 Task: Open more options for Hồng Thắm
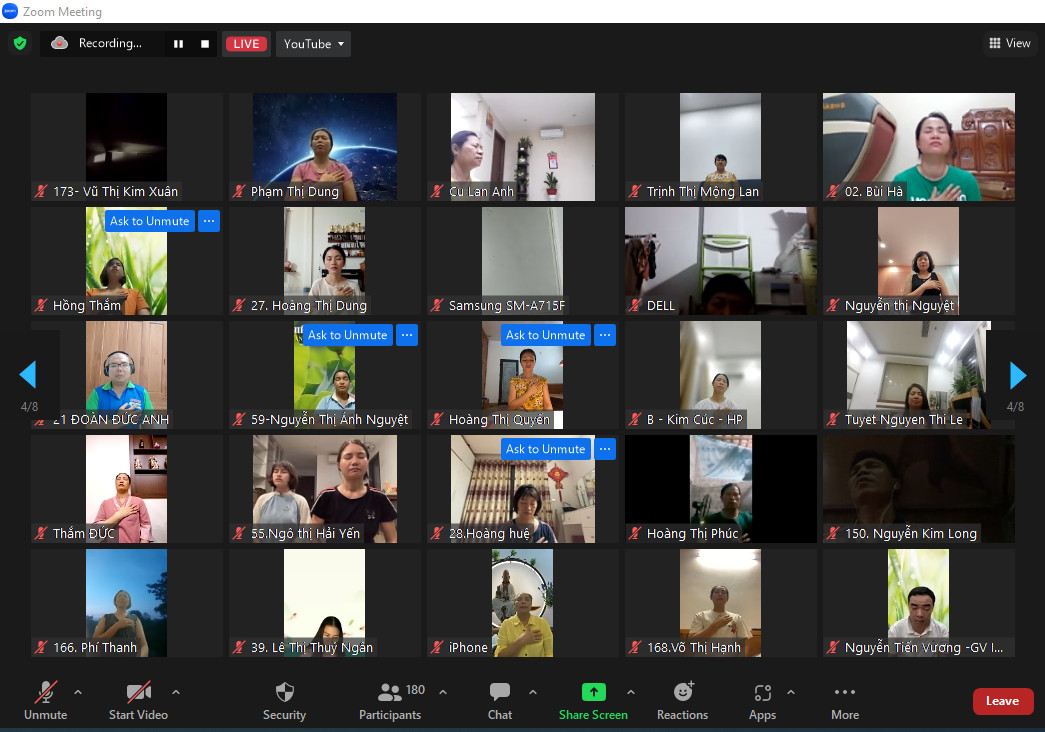point(209,221)
